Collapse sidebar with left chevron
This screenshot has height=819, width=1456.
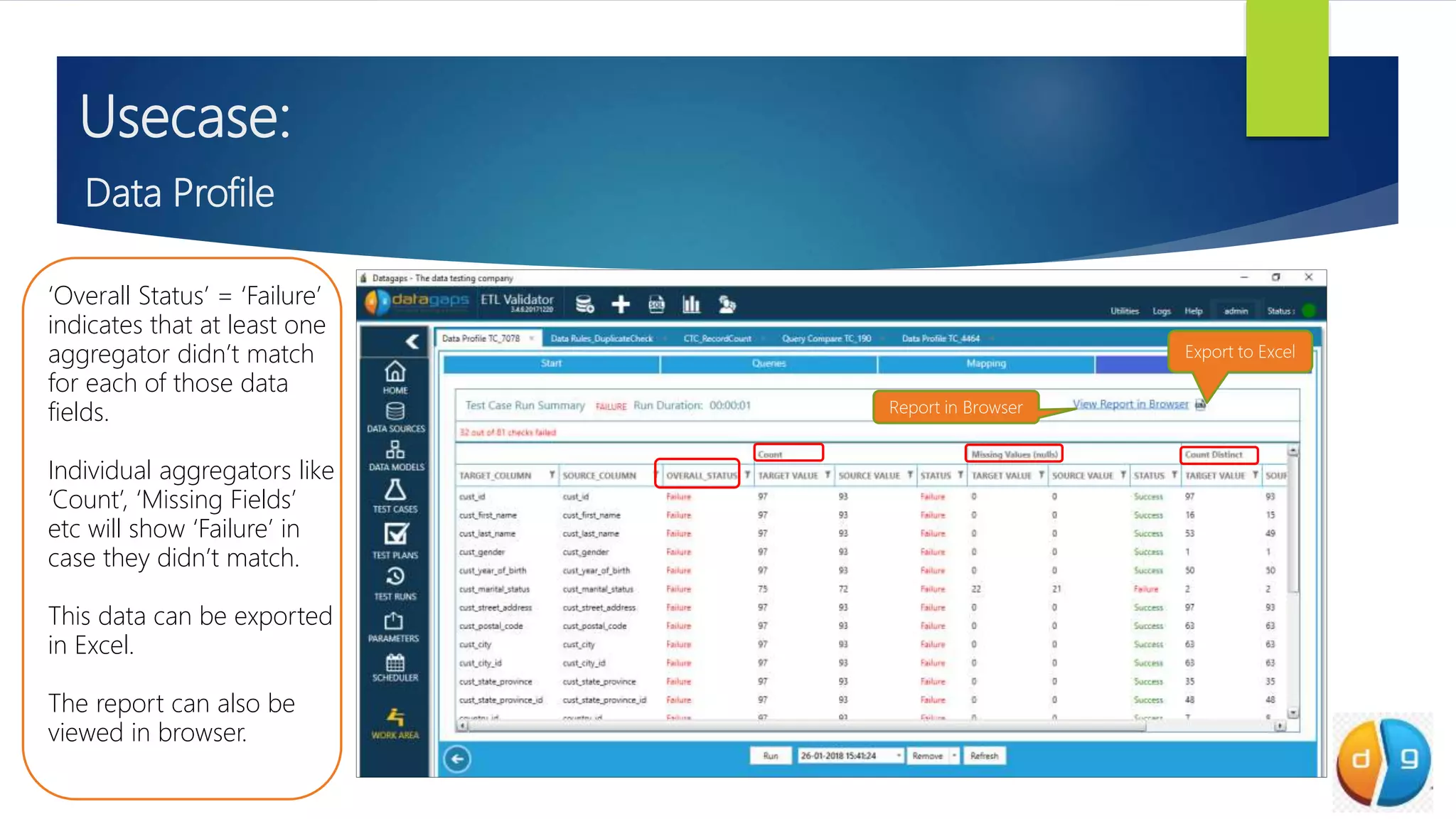coord(412,341)
